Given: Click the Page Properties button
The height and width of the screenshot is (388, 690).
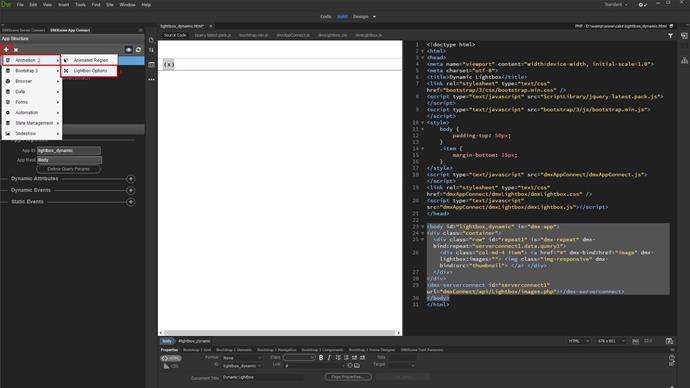Looking at the screenshot, I should coord(348,377).
